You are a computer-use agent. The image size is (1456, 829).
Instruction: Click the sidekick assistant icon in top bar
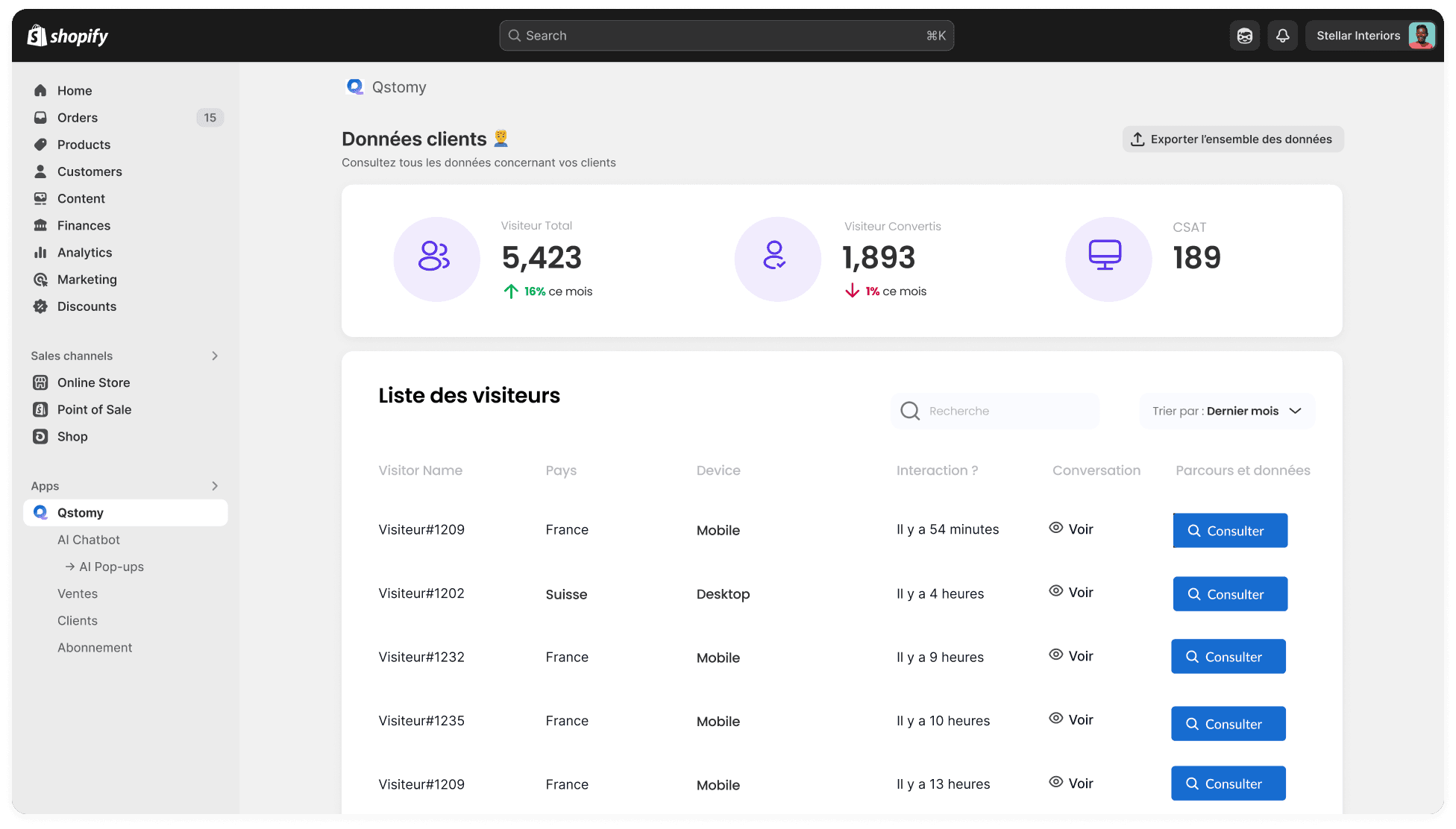pos(1244,36)
